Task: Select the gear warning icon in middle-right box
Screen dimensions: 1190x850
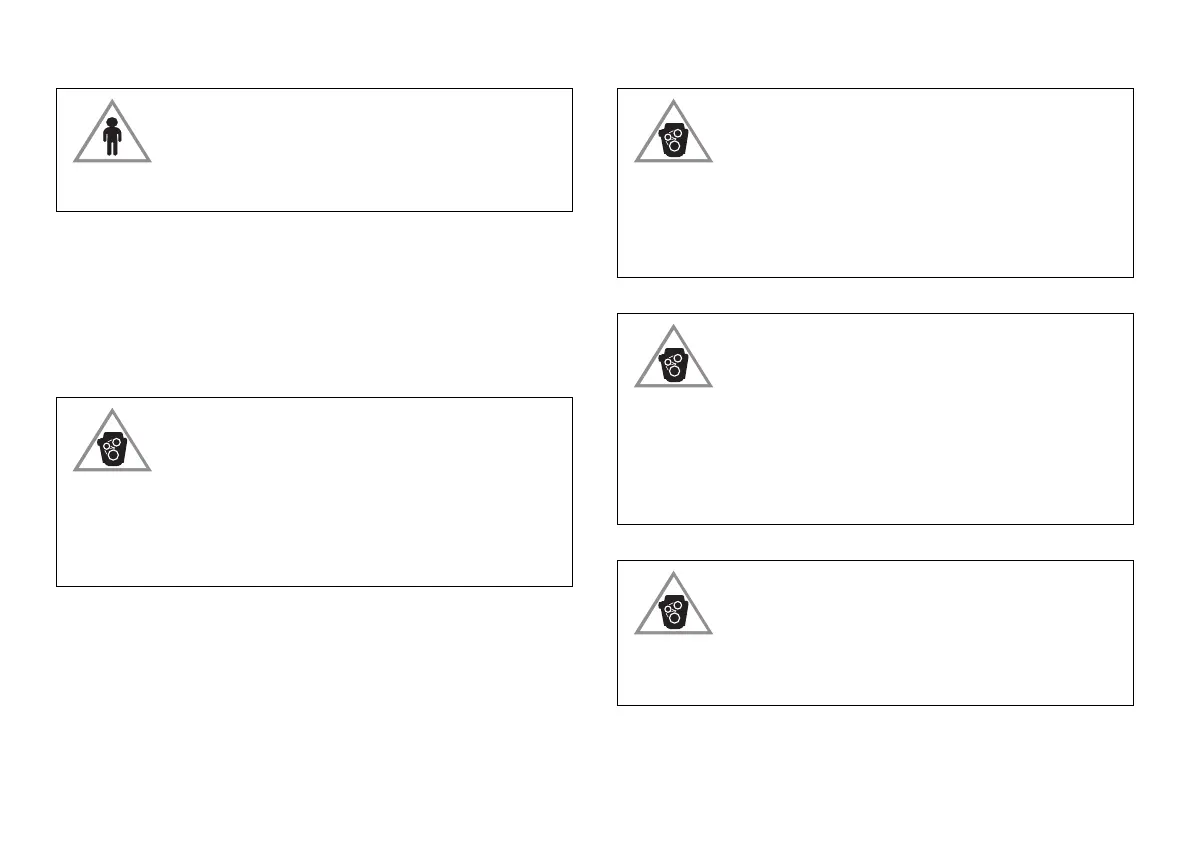Action: [673, 357]
